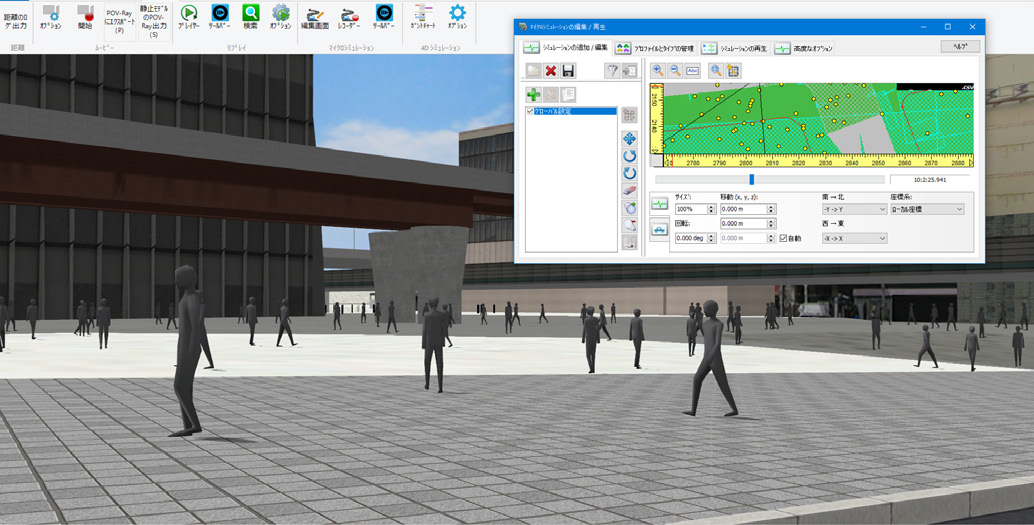The height and width of the screenshot is (525, 1034).
Task: Open the Movie group's Options icon
Action: [x=51, y=18]
